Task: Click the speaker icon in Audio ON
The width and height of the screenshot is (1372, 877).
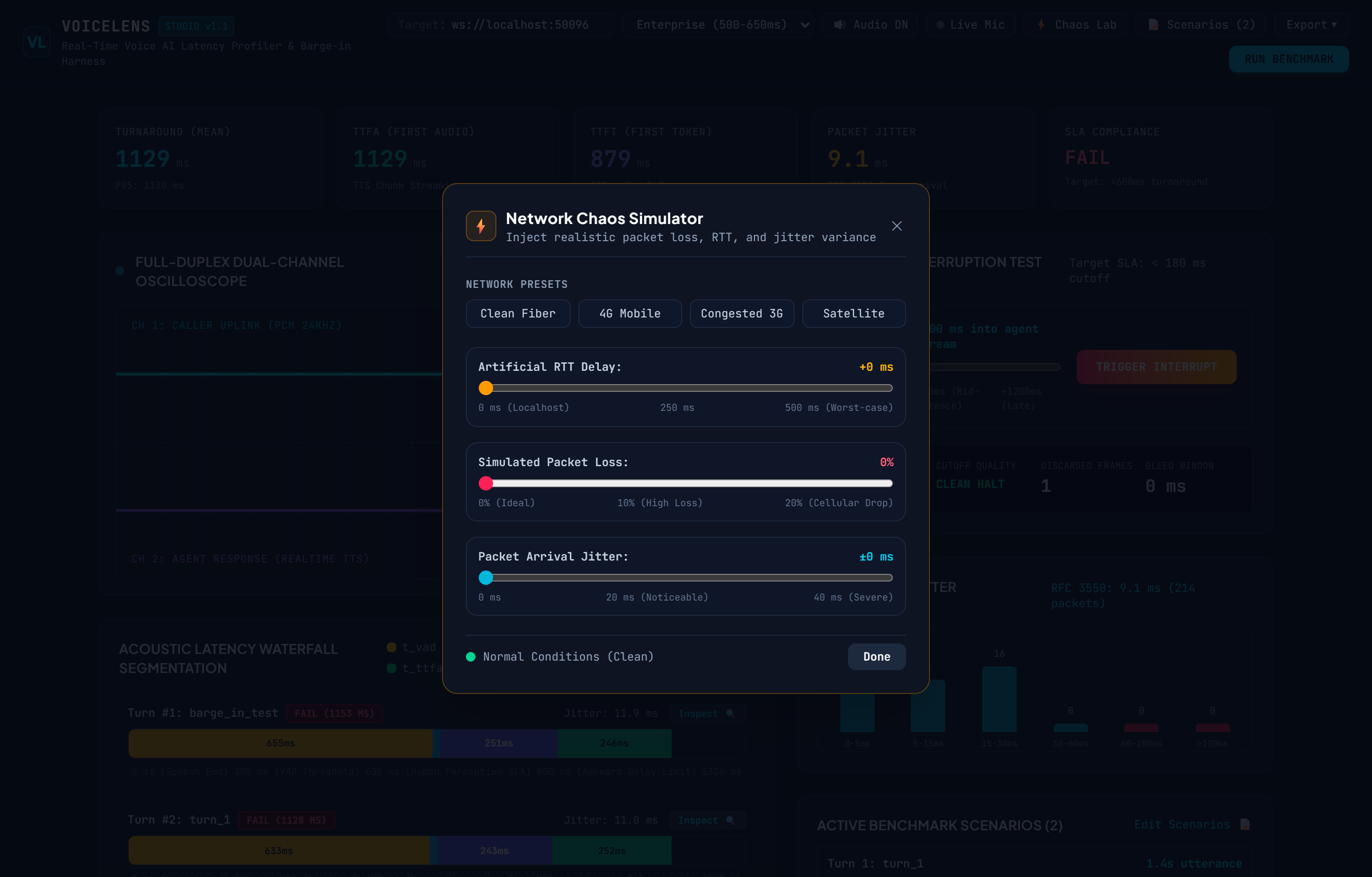Action: (839, 24)
